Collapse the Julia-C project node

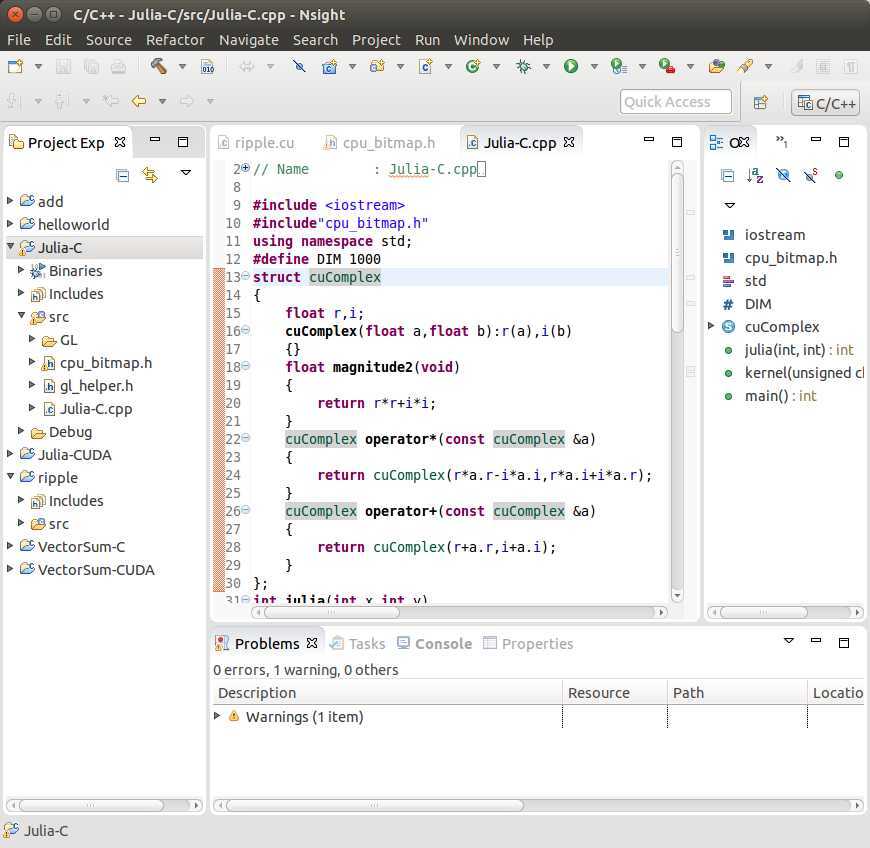pos(10,246)
